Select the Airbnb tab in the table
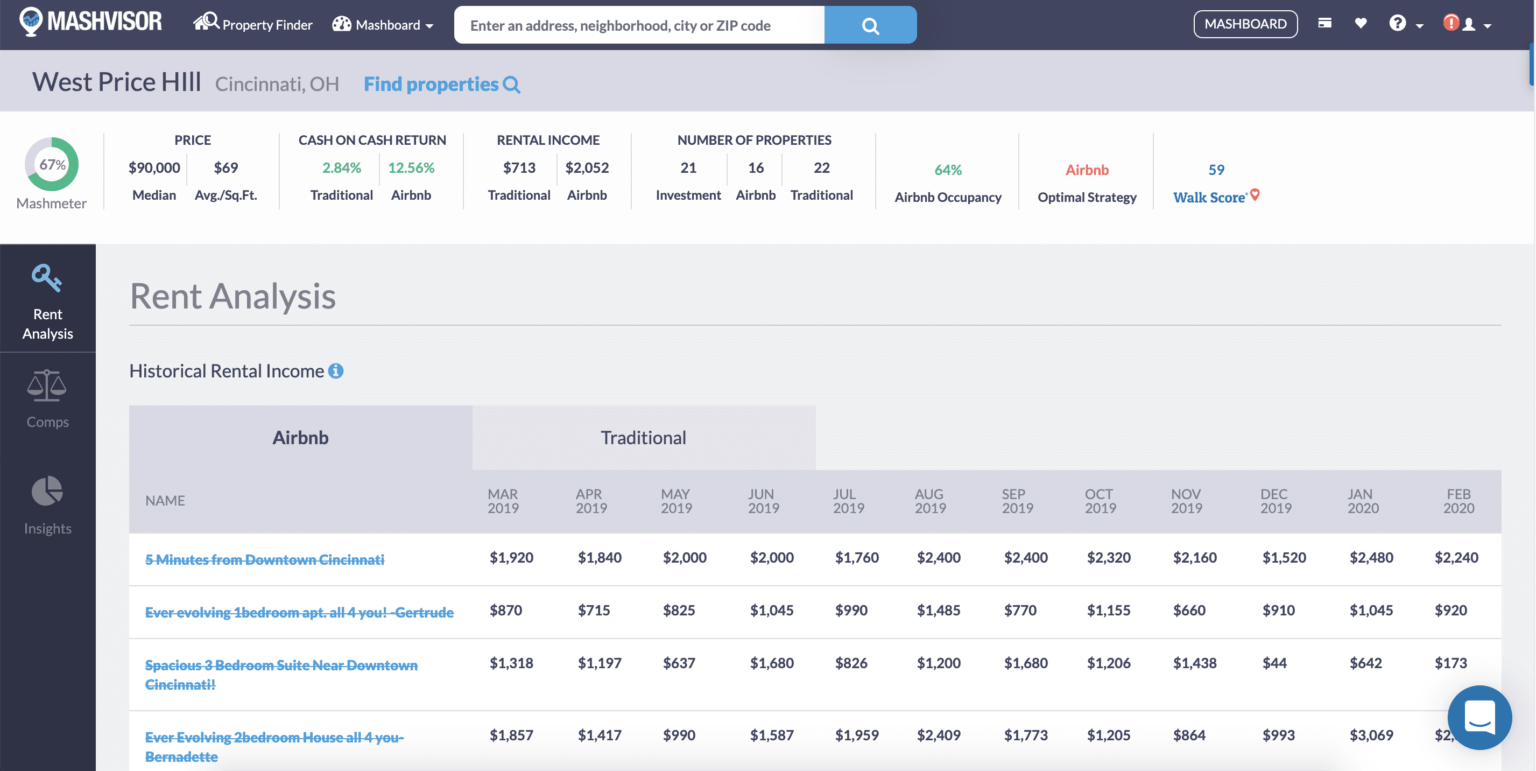The width and height of the screenshot is (1536, 771). 299,437
